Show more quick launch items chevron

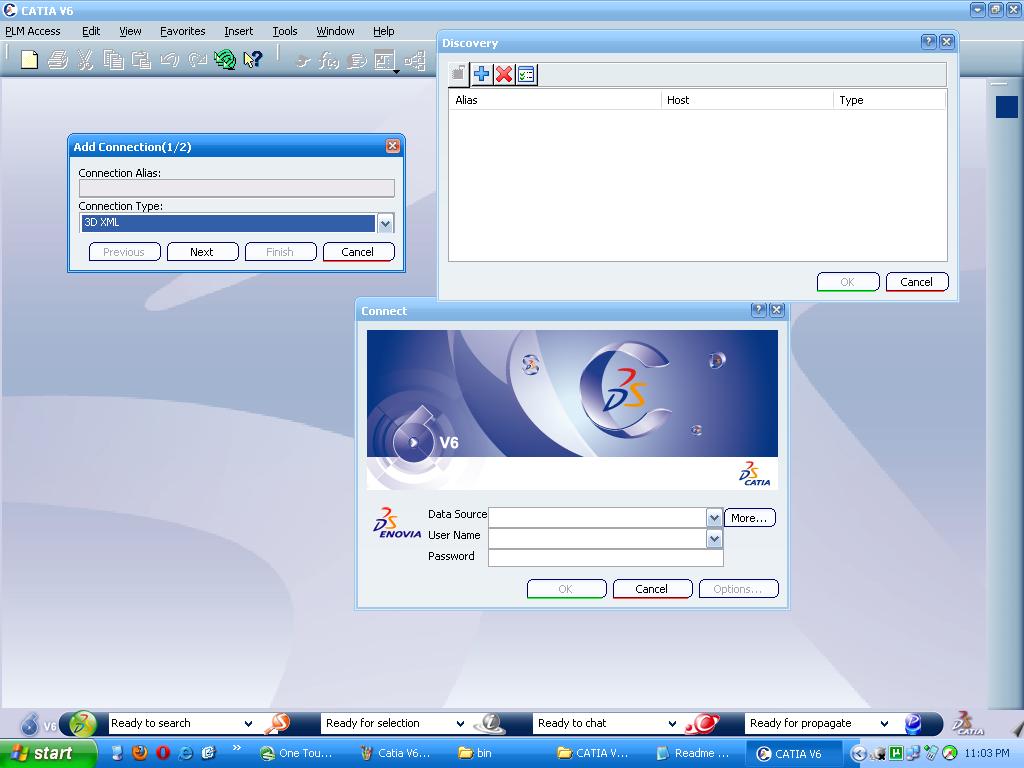(236, 748)
